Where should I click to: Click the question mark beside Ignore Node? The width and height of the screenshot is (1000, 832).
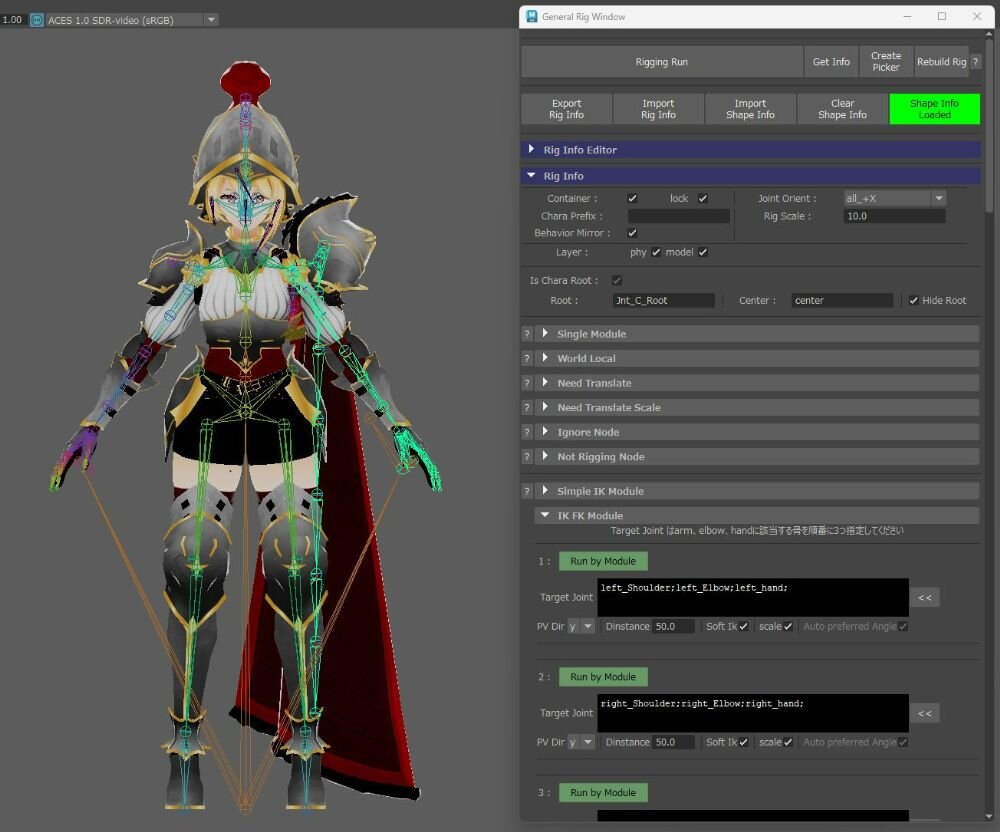point(527,433)
